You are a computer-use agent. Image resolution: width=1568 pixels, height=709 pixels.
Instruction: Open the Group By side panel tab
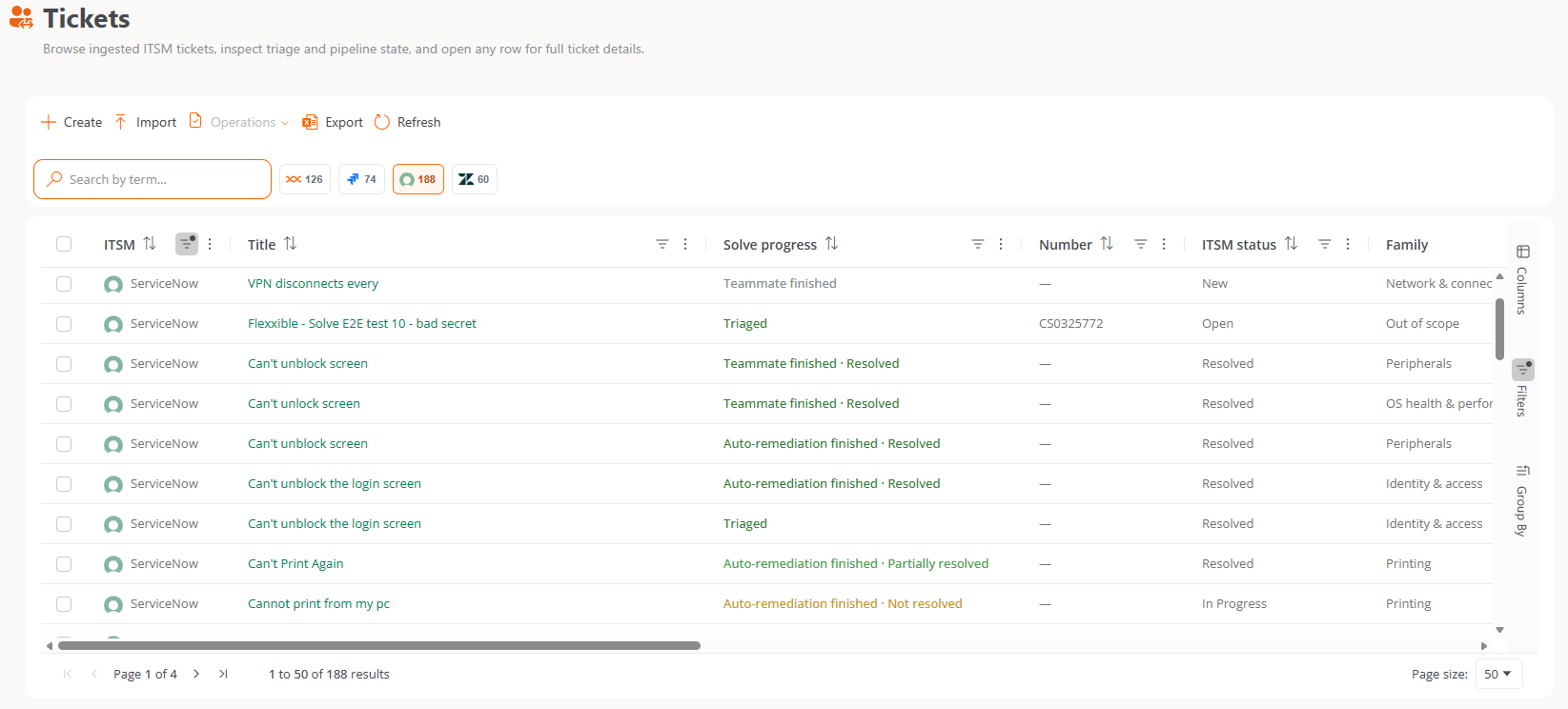click(x=1522, y=500)
